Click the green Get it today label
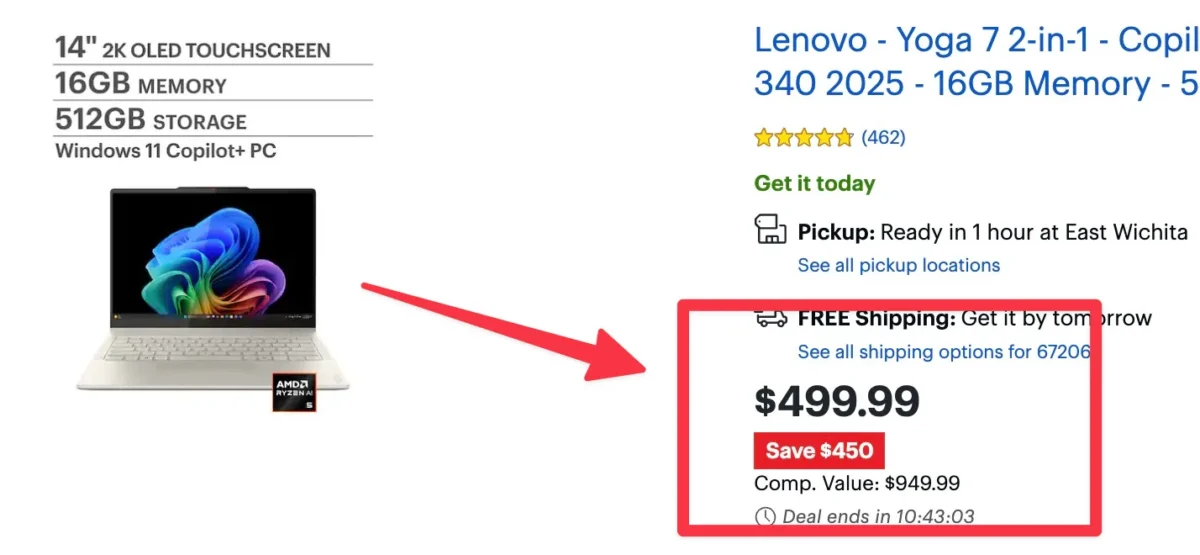The width and height of the screenshot is (1200, 555). click(x=814, y=183)
